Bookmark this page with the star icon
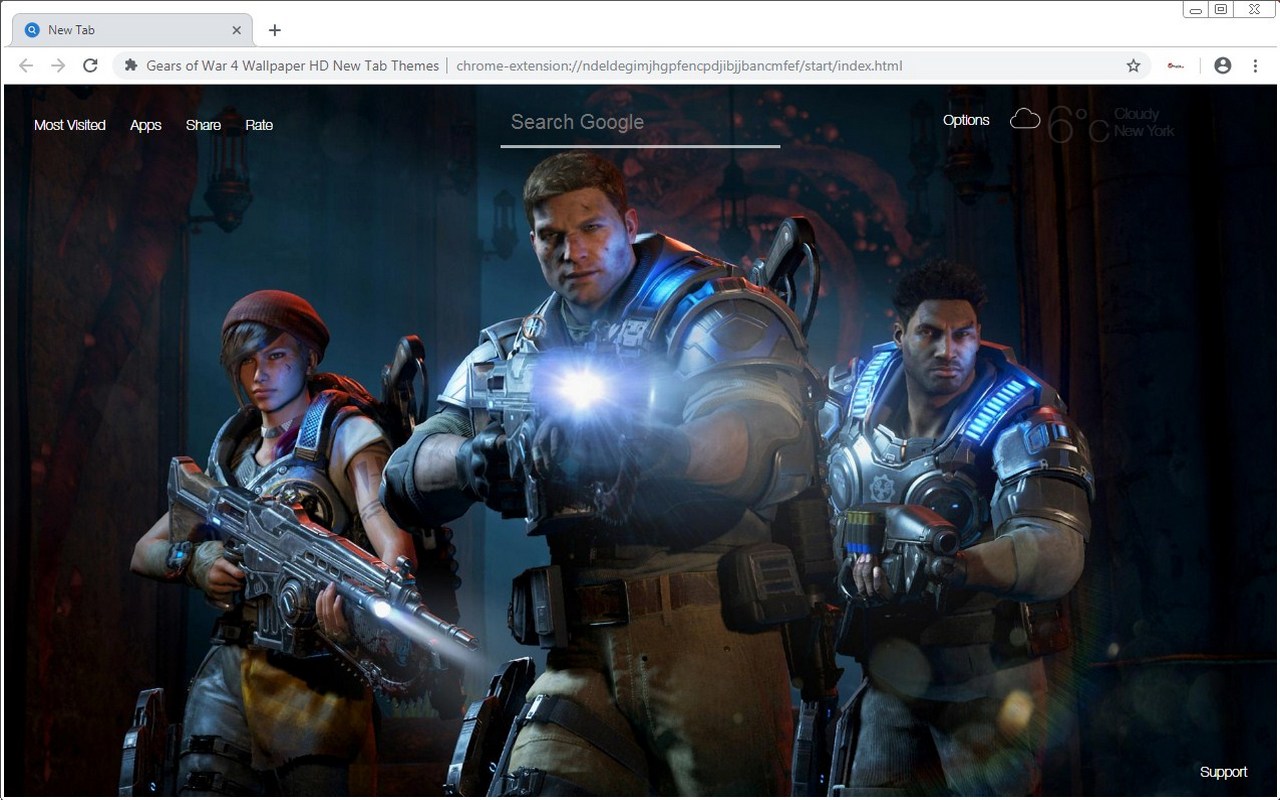The image size is (1280, 800). 1133,65
